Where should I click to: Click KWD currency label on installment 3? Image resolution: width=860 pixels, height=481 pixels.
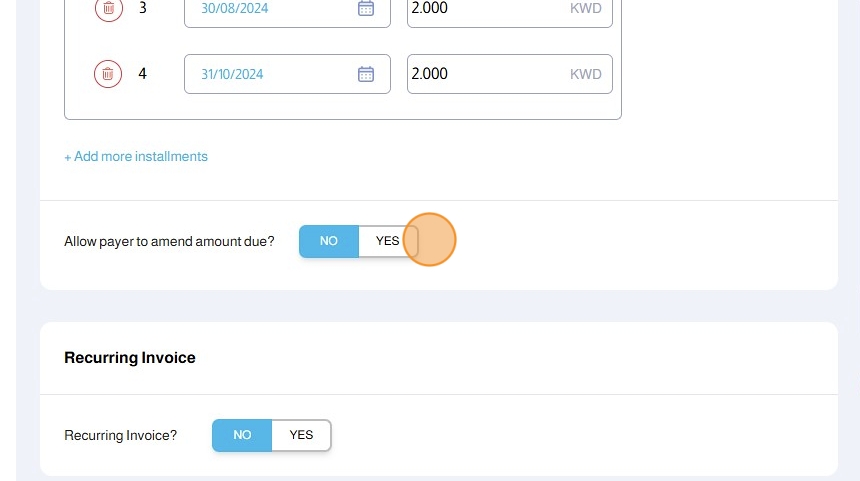pyautogui.click(x=586, y=8)
